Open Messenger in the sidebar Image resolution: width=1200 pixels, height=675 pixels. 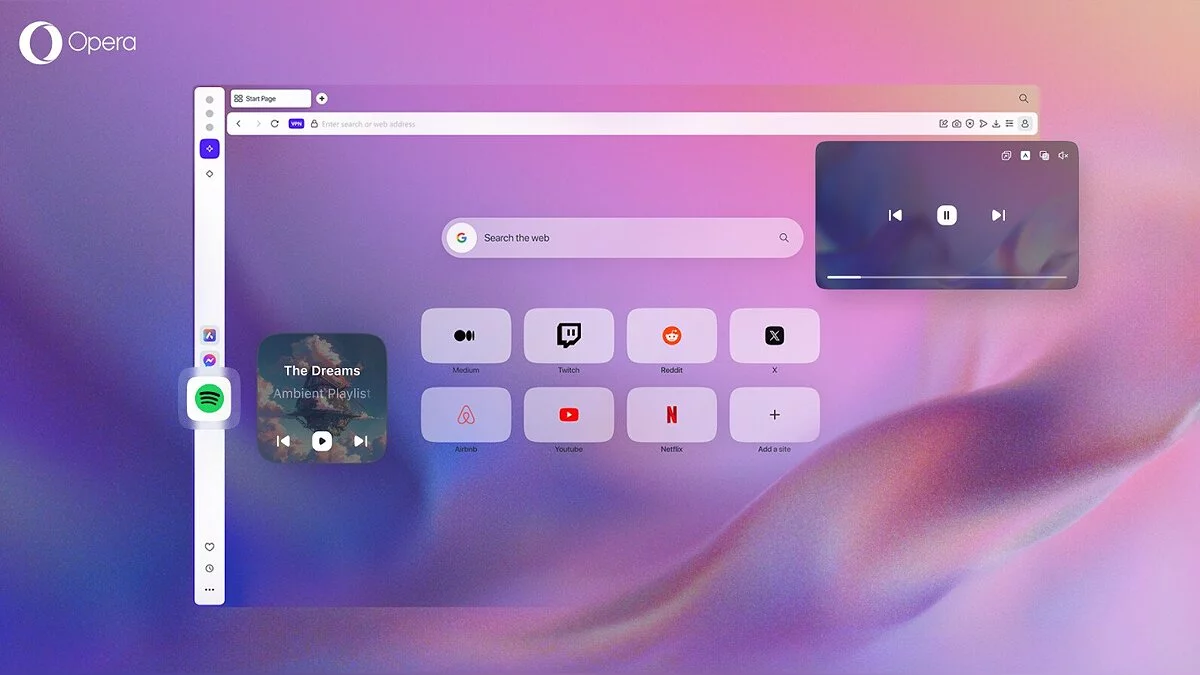[209, 360]
